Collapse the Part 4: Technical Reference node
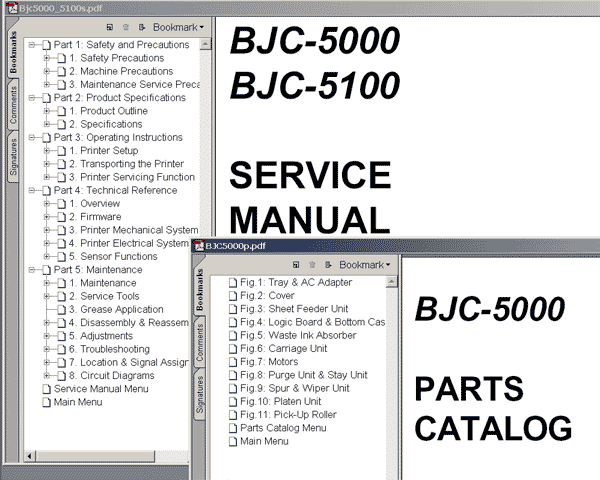The width and height of the screenshot is (600, 480). click(x=32, y=191)
